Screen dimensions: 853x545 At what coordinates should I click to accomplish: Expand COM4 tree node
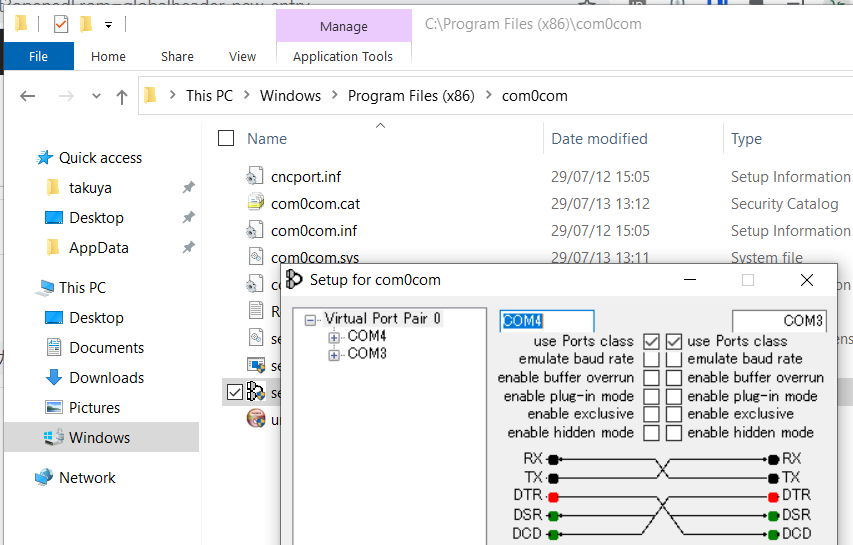coord(334,338)
